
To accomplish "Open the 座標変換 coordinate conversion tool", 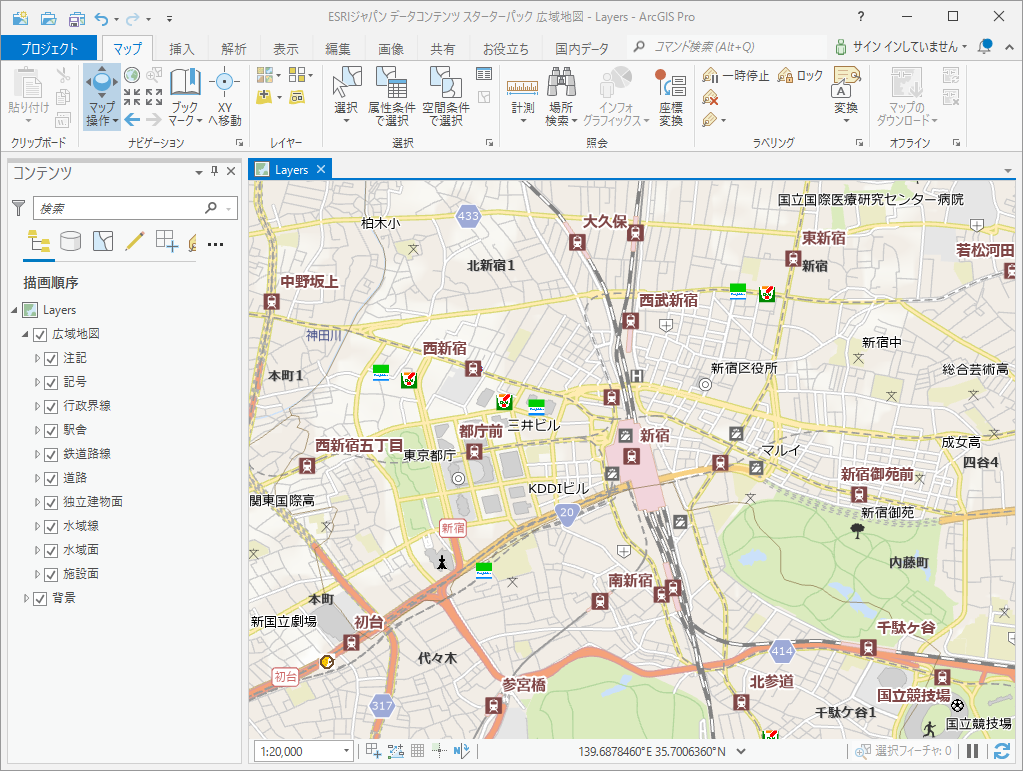I will point(670,96).
